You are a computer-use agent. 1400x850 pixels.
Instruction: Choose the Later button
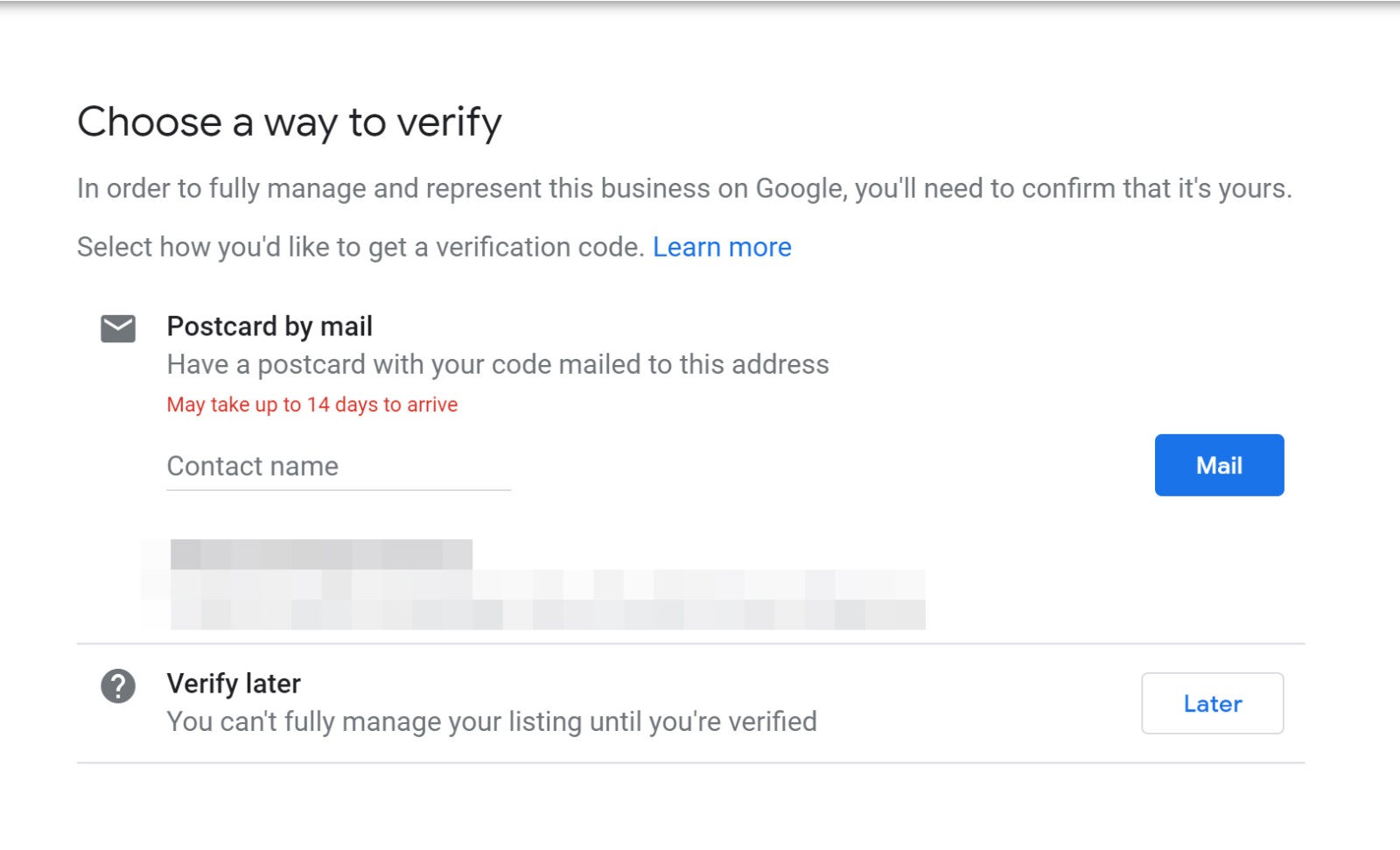1212,704
